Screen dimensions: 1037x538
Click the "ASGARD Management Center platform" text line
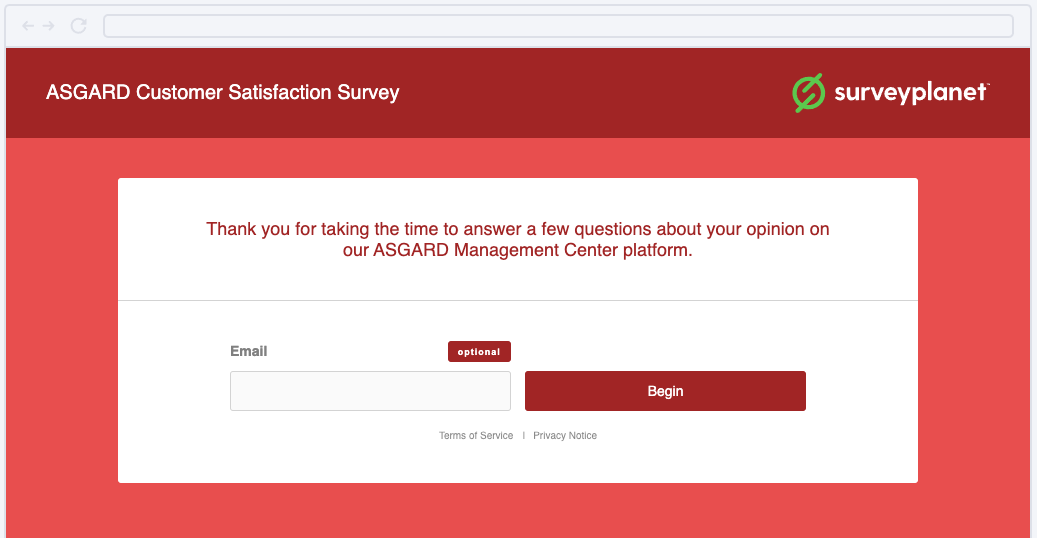coord(517,251)
